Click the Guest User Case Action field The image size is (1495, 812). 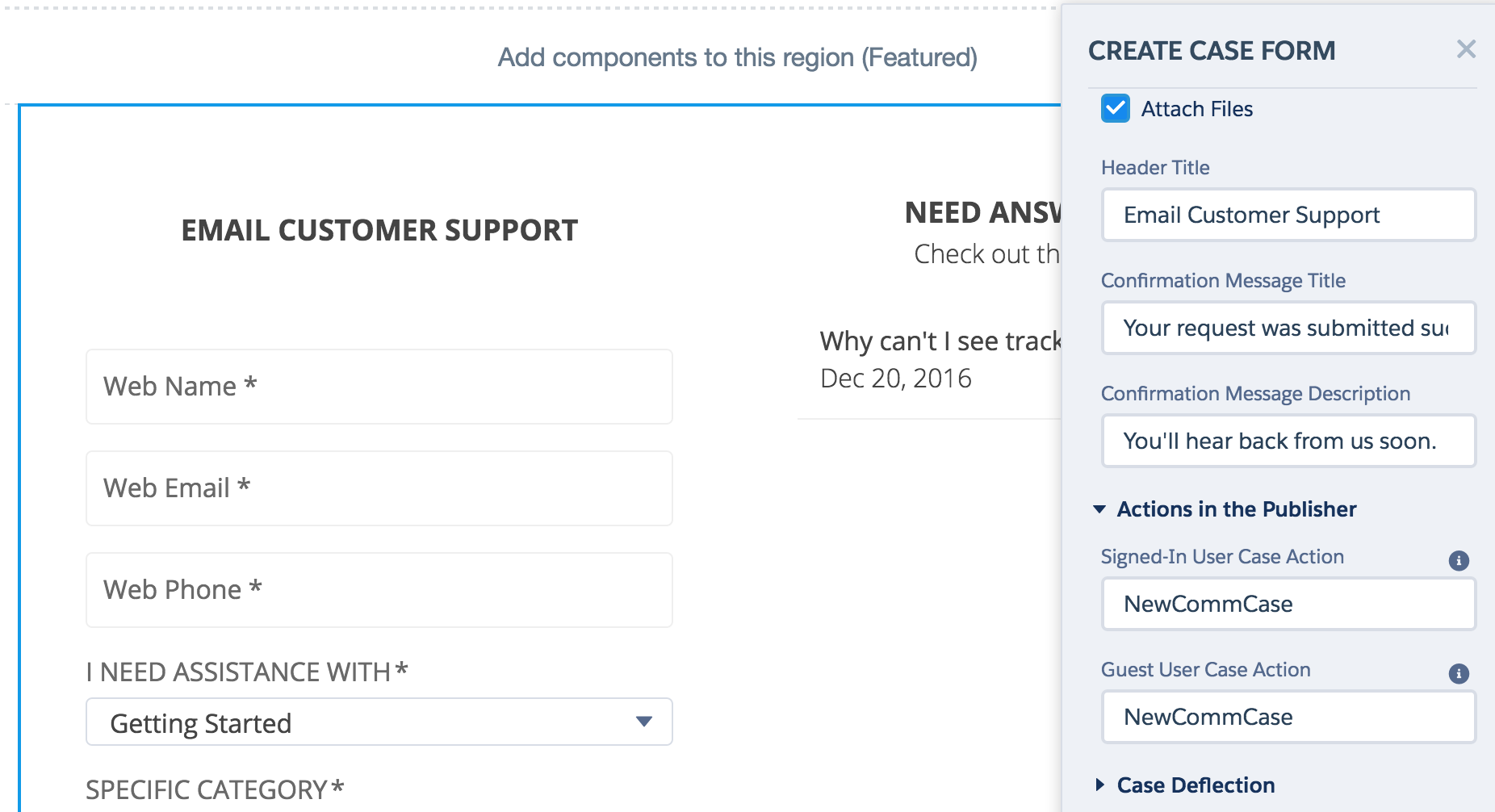[x=1288, y=717]
